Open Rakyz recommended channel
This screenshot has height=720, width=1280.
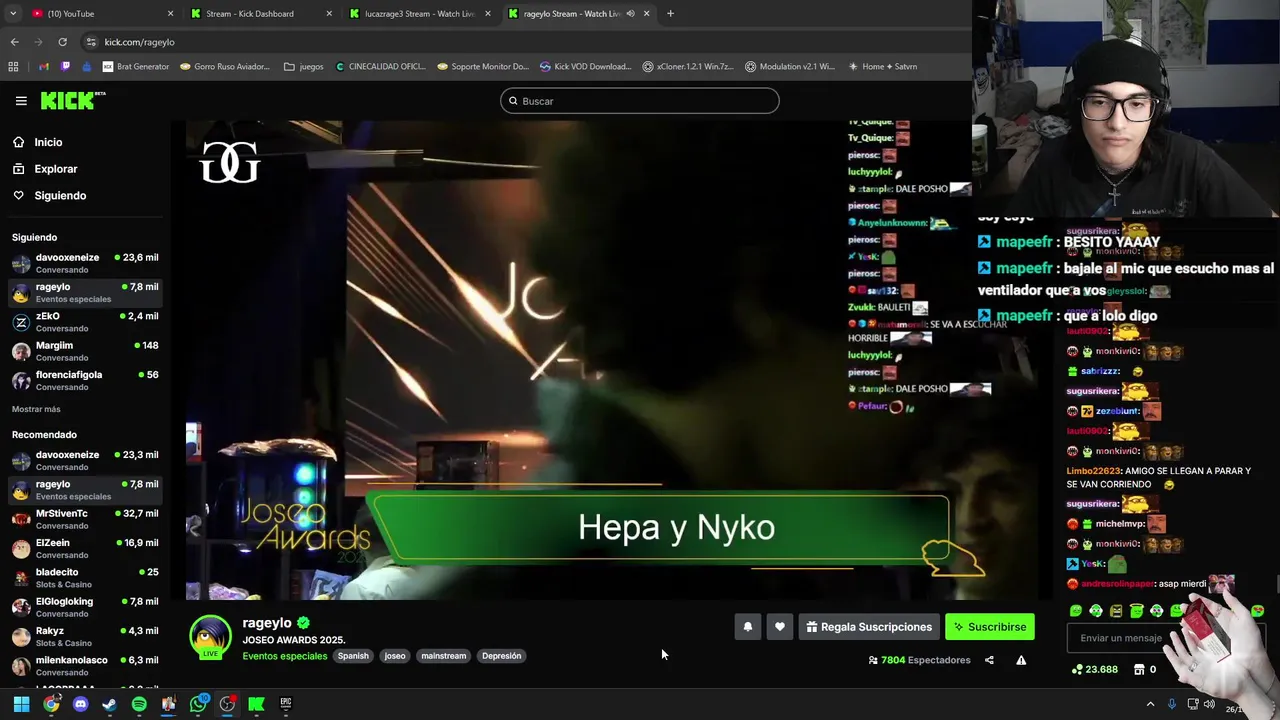tap(85, 636)
